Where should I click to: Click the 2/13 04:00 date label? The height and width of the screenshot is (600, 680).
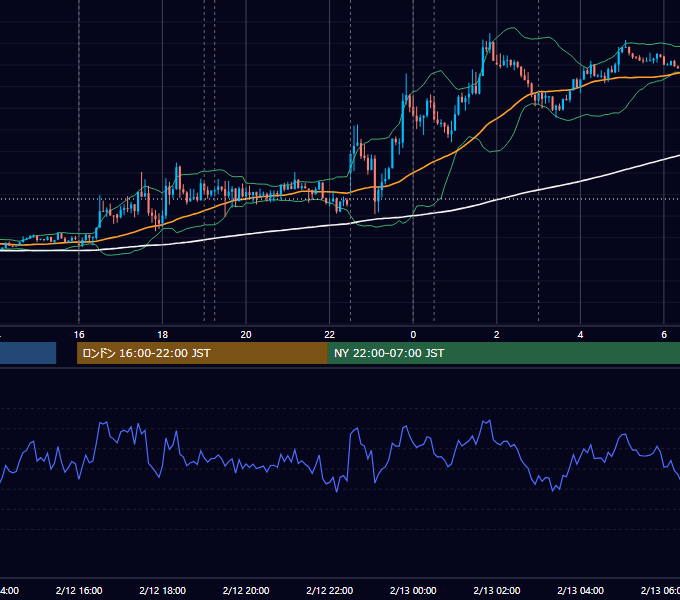tap(580, 590)
